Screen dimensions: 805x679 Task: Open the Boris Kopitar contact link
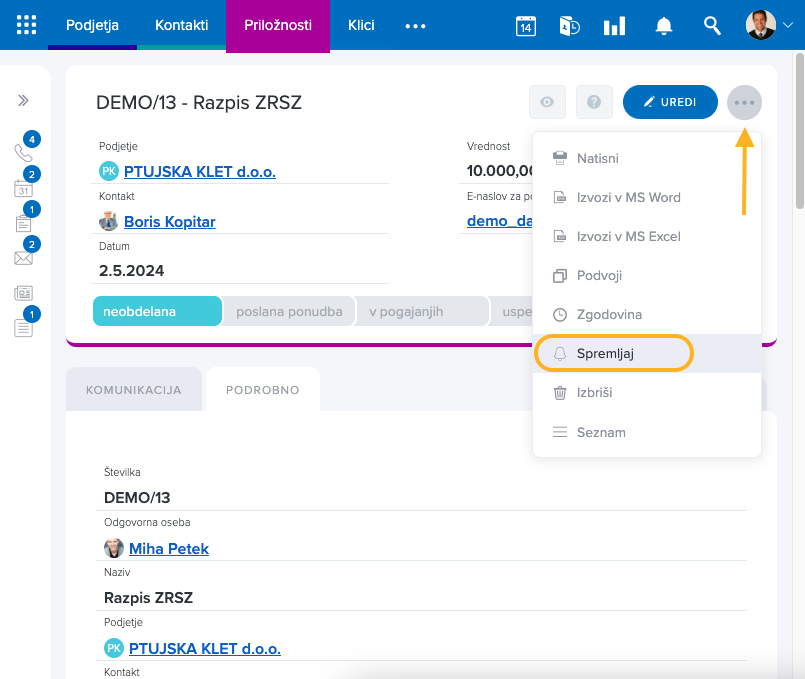click(169, 222)
